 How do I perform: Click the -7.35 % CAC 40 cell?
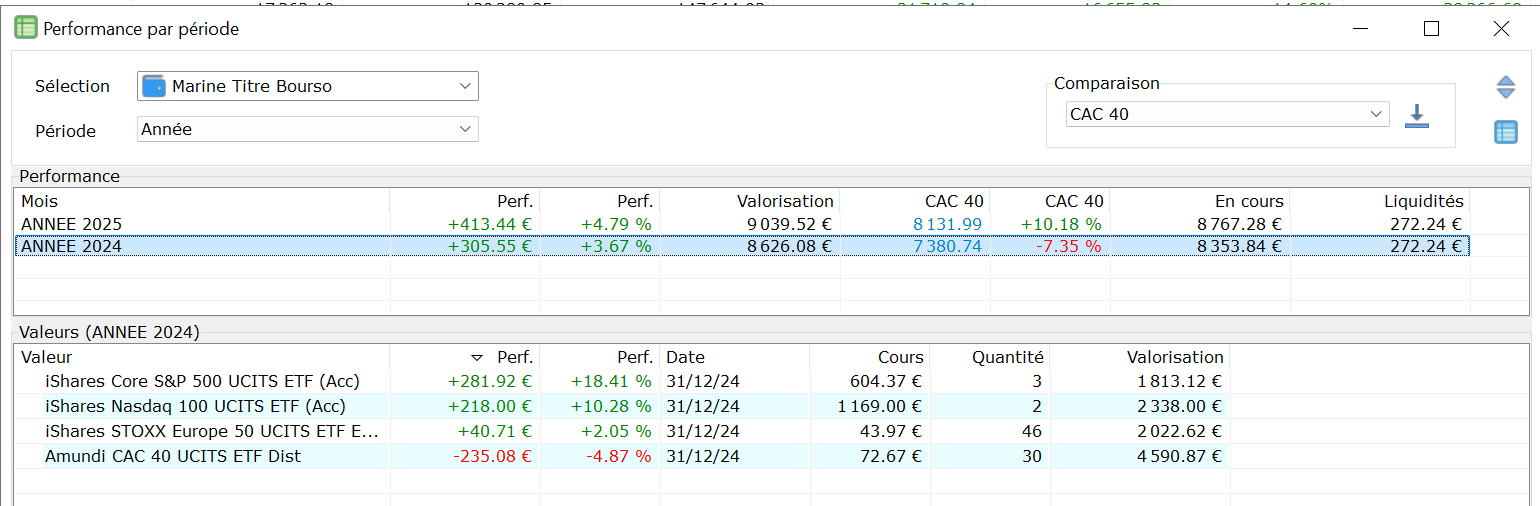pos(1067,246)
